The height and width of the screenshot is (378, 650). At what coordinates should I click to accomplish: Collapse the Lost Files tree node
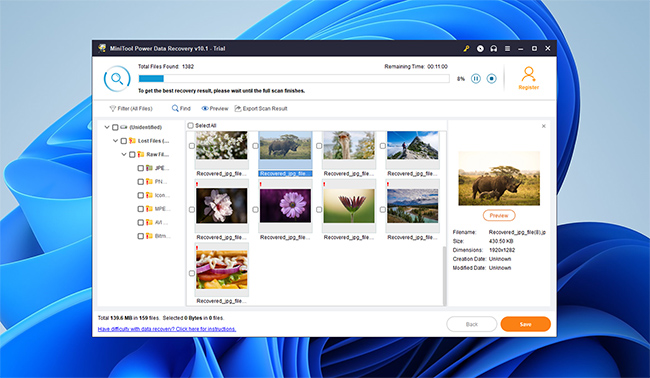click(115, 141)
